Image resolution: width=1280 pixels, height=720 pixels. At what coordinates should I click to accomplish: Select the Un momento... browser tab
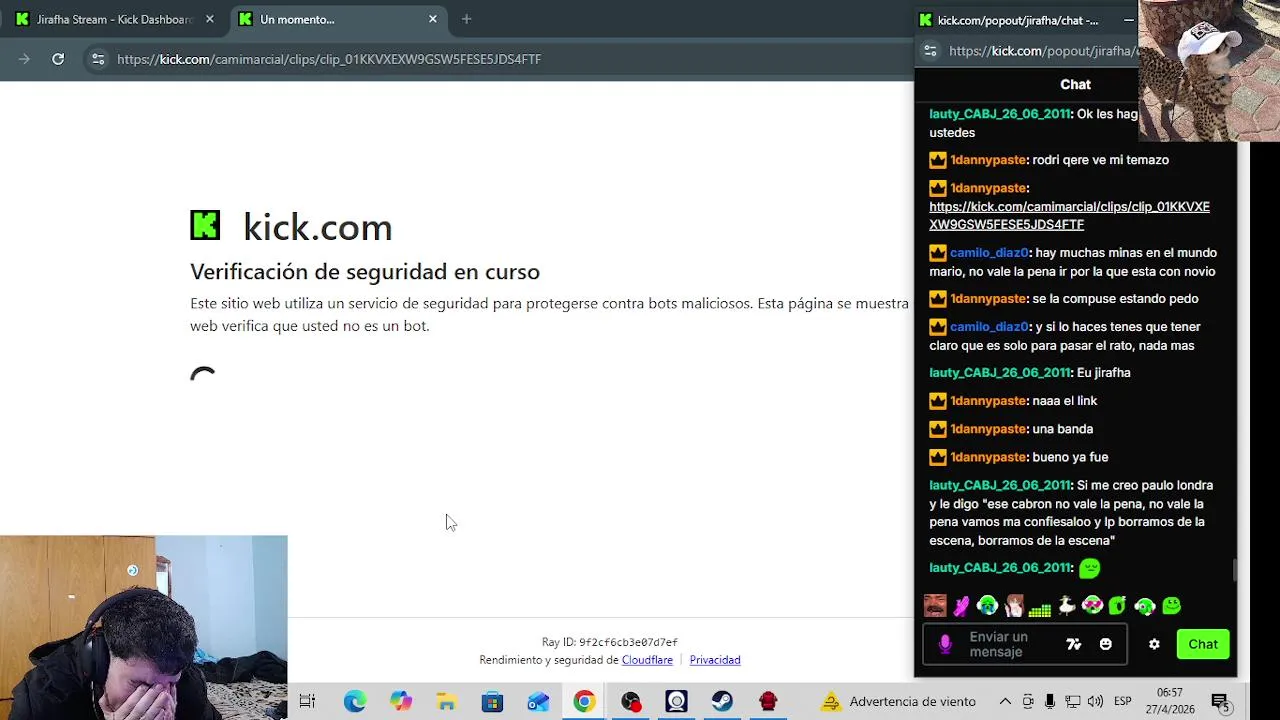(x=335, y=19)
